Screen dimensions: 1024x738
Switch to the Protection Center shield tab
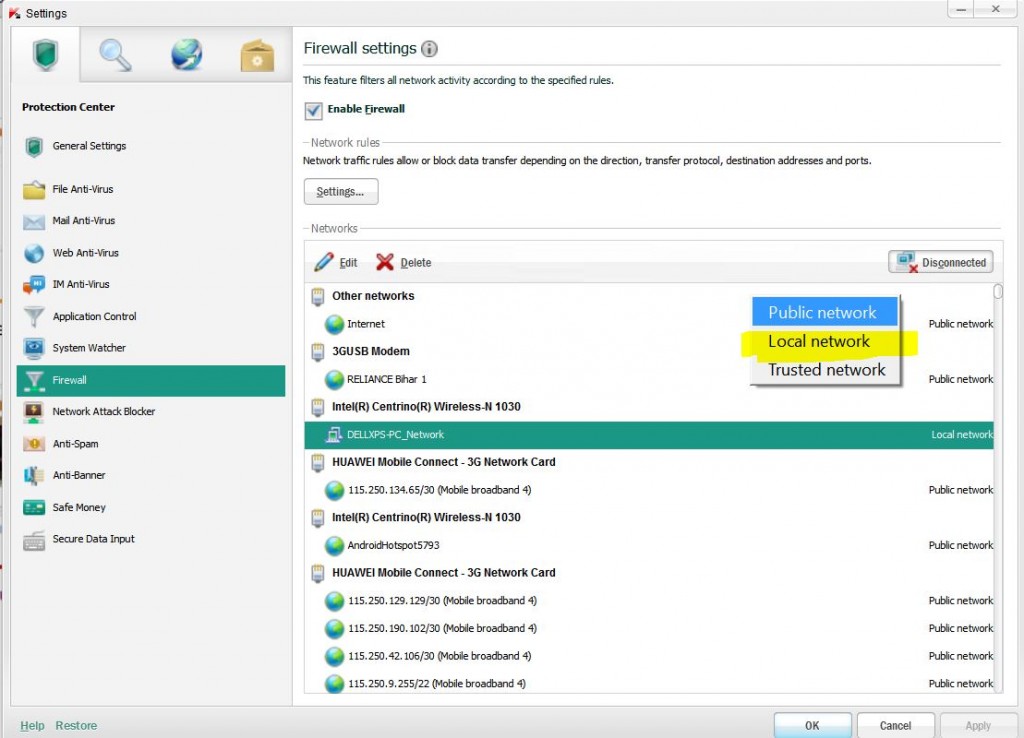44,56
